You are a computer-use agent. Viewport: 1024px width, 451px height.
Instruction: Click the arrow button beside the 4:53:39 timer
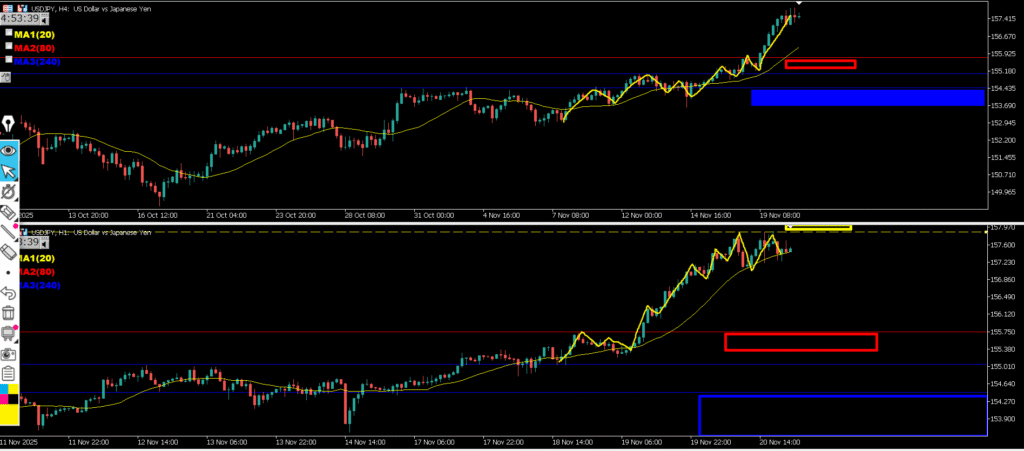click(x=44, y=20)
